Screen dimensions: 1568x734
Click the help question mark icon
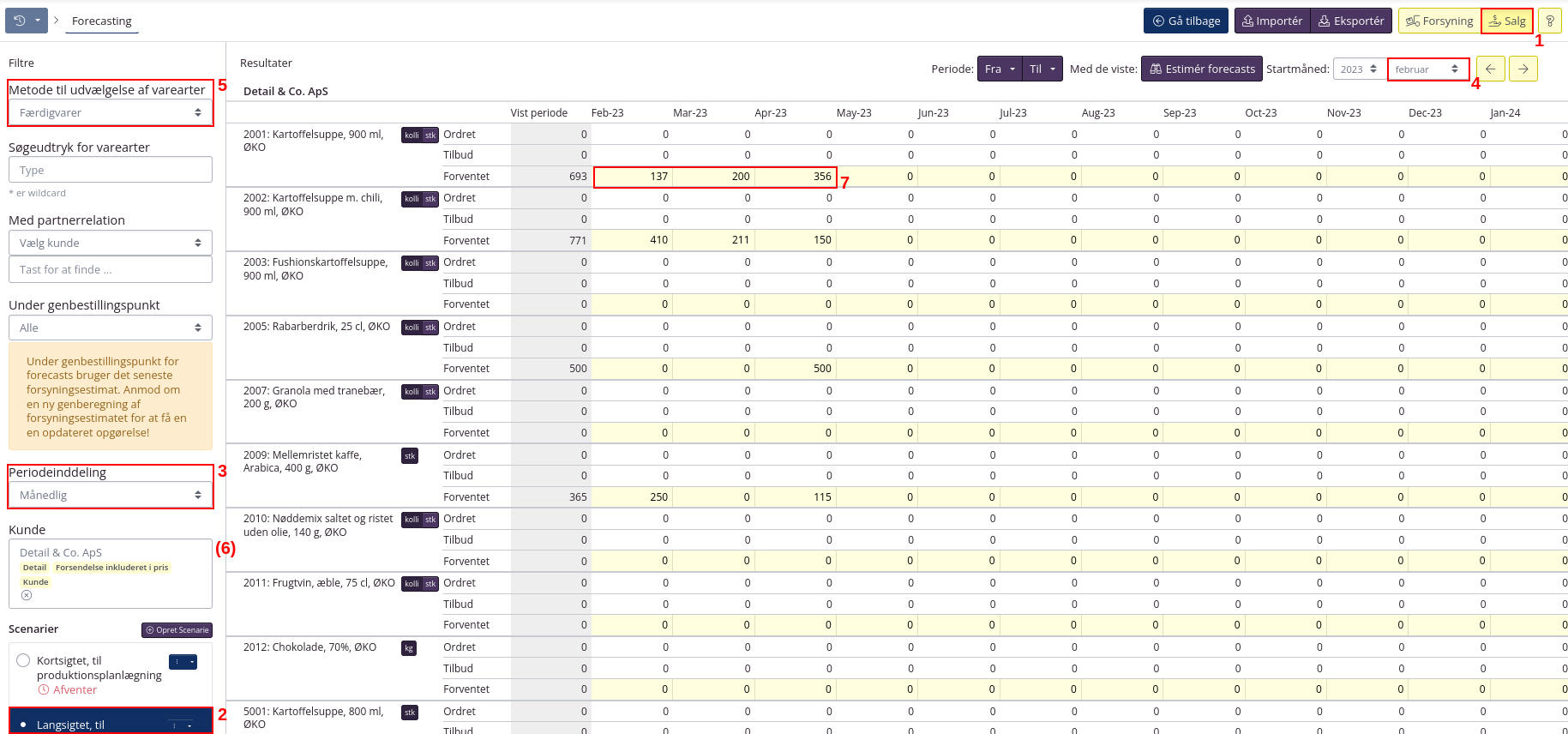tap(1549, 21)
